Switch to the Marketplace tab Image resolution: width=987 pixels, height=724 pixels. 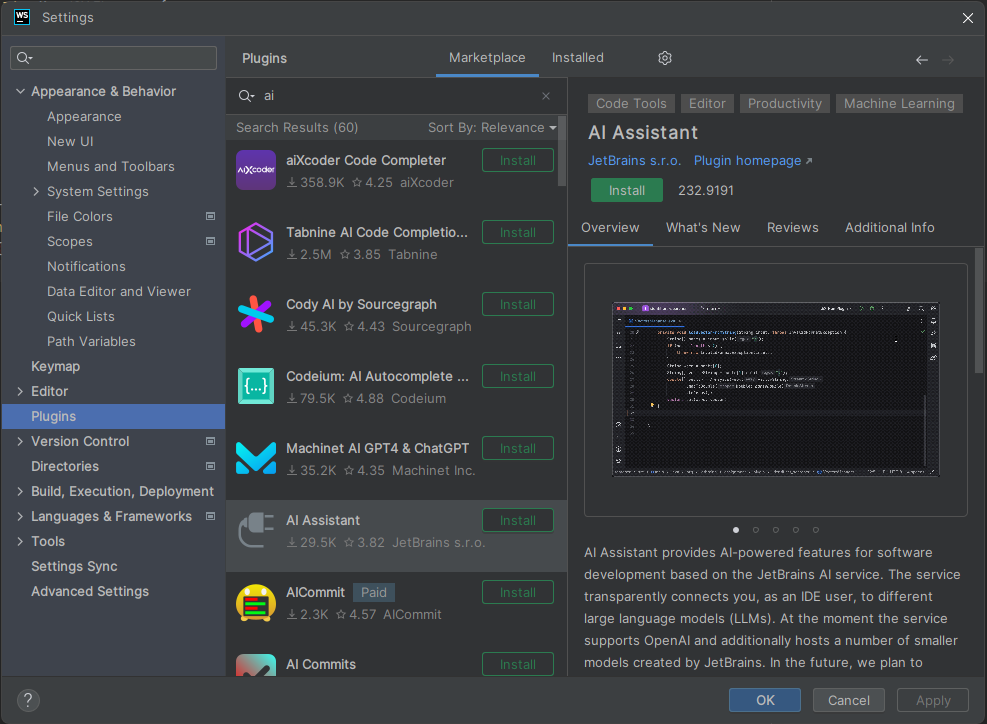click(x=487, y=57)
